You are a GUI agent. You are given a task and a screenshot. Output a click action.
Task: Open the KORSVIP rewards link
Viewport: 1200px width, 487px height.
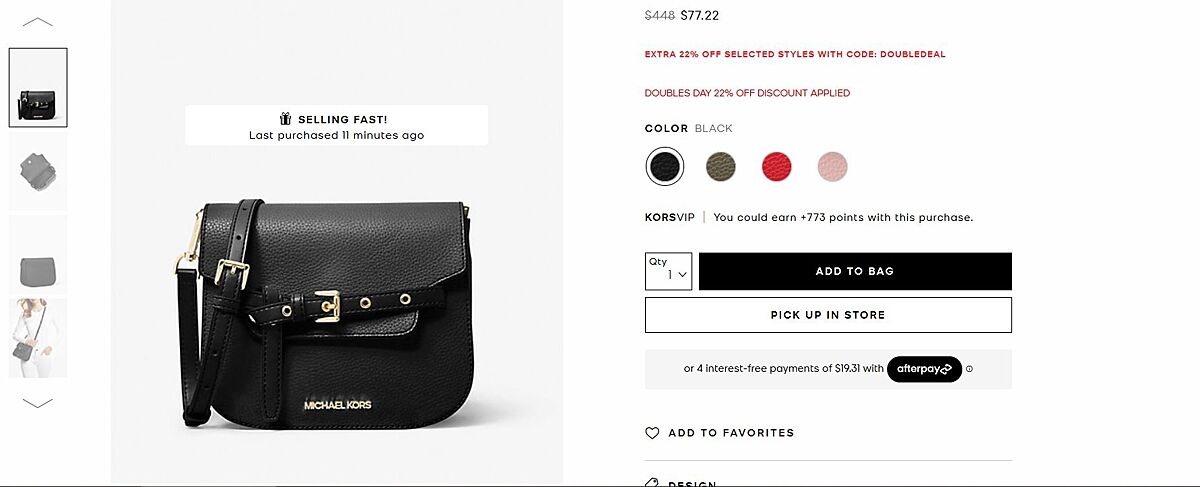670,217
